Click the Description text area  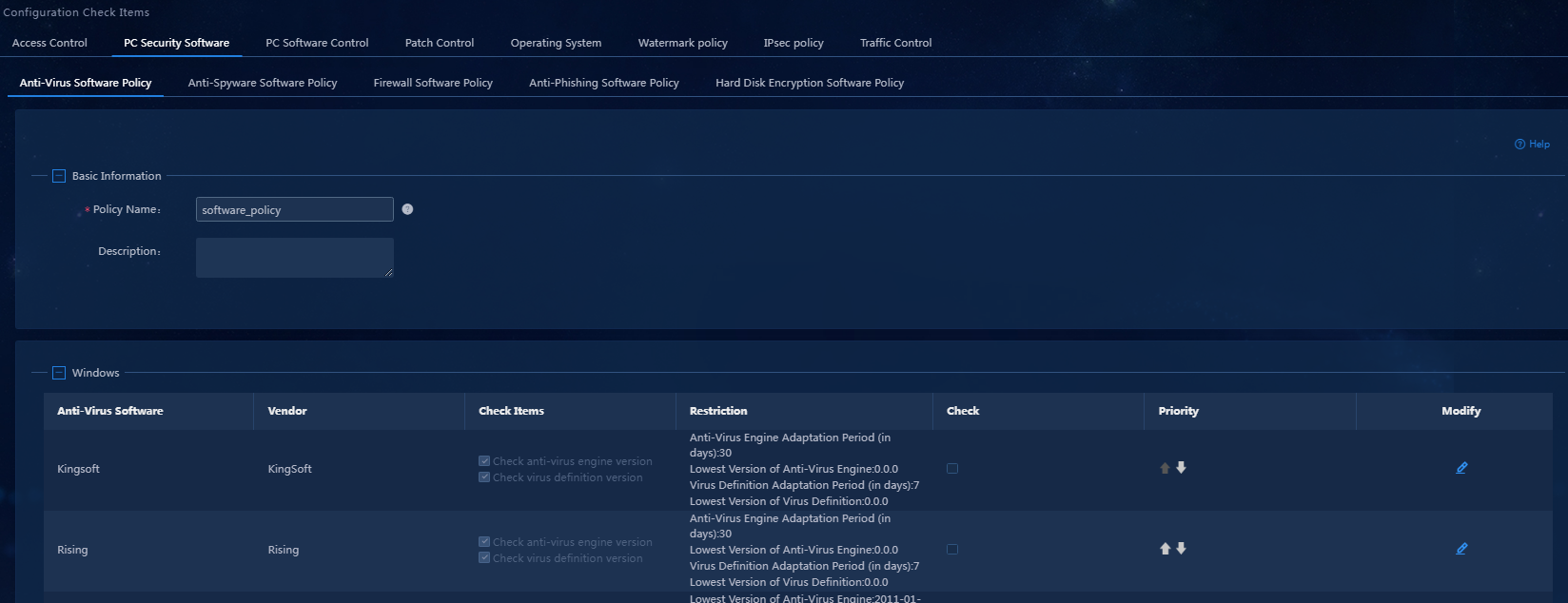(x=295, y=258)
